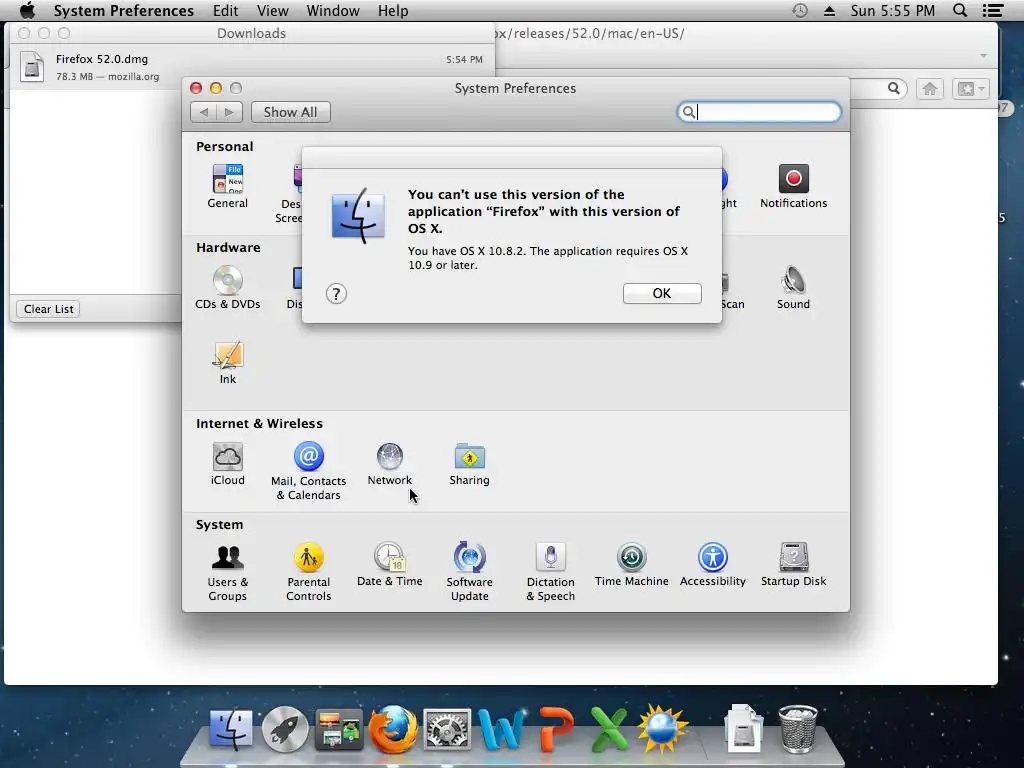Click the Time Machine menu bar icon
Image resolution: width=1024 pixels, height=768 pixels.
[800, 10]
